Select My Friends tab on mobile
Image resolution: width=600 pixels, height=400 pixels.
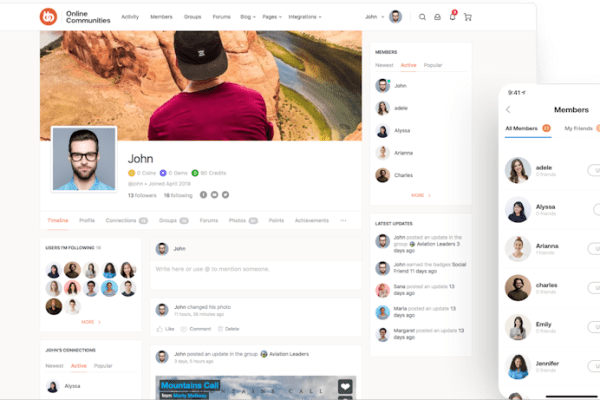[582, 128]
